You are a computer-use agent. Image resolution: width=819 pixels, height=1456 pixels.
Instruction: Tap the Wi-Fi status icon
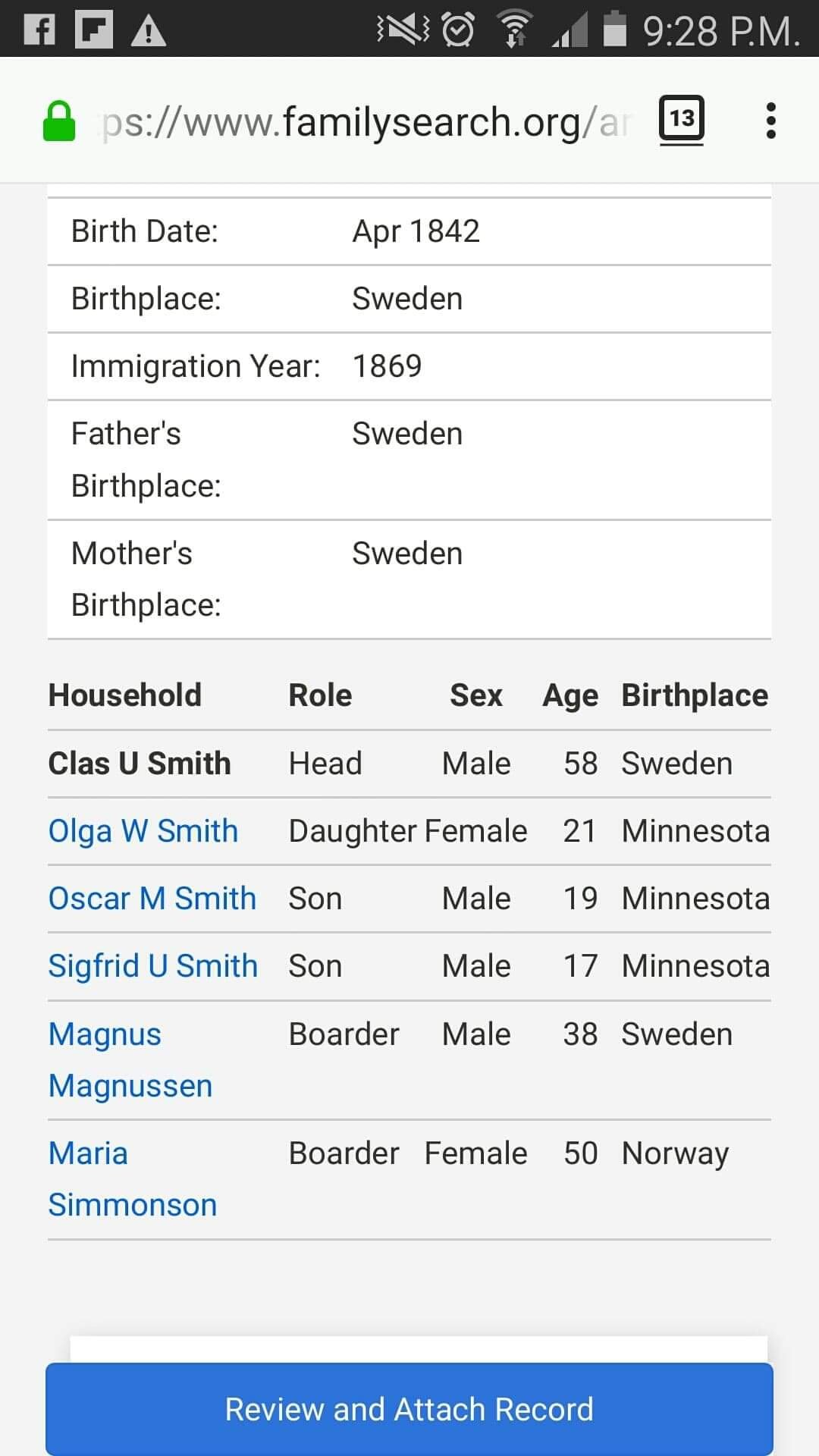click(515, 30)
